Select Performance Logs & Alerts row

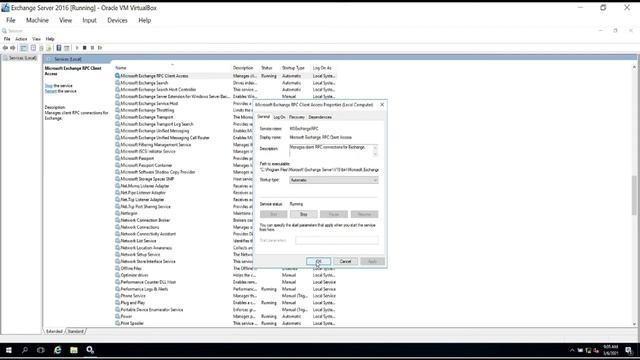[225, 289]
